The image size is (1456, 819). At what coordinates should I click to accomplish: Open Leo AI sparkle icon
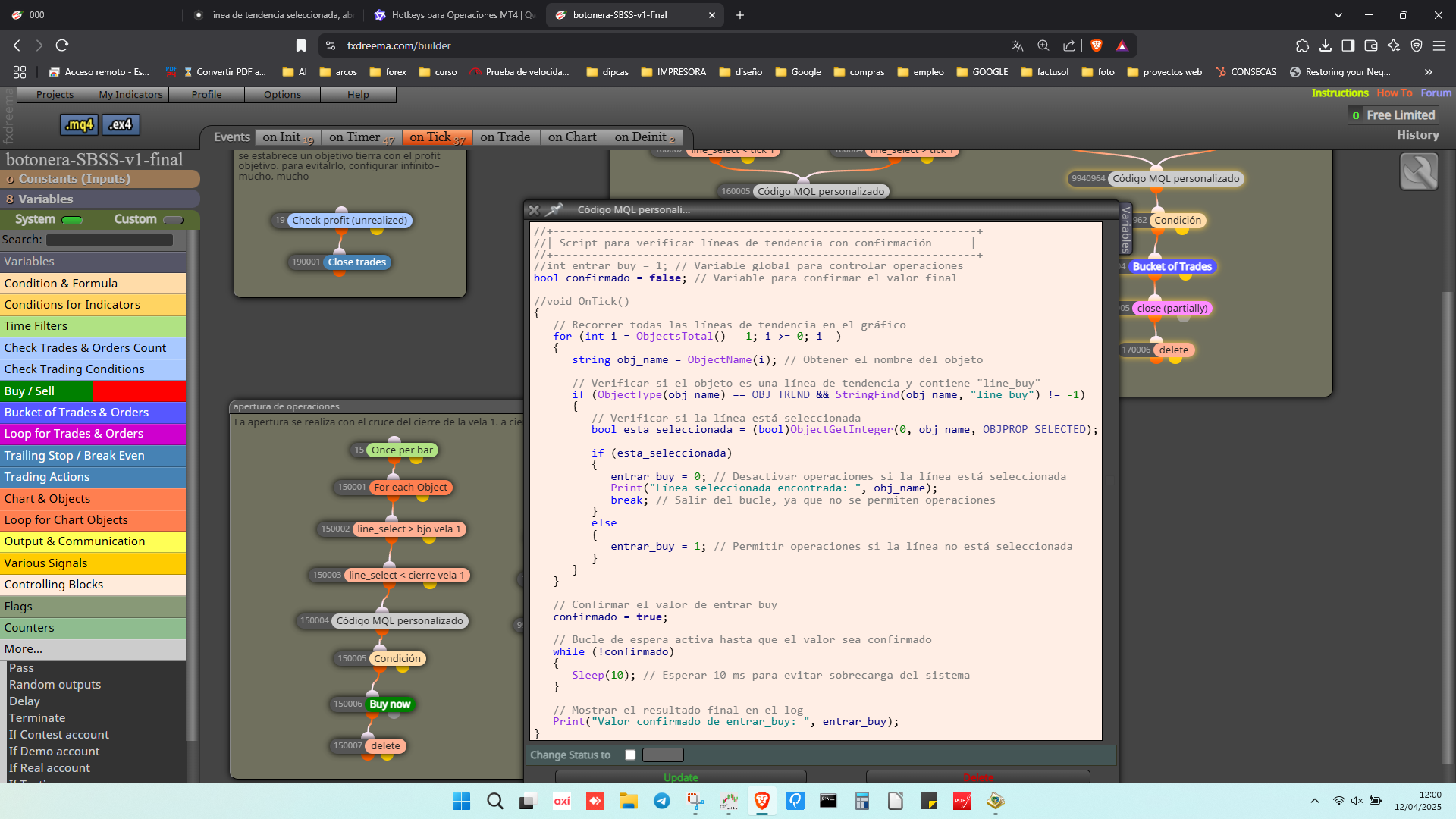point(1393,45)
